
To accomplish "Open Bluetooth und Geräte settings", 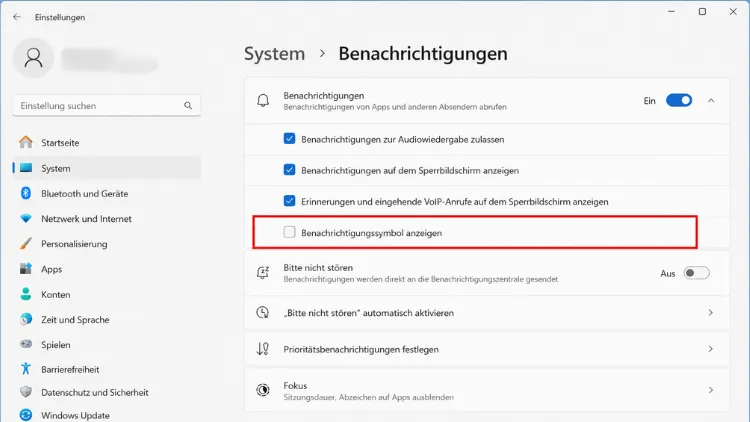I will (x=107, y=193).
